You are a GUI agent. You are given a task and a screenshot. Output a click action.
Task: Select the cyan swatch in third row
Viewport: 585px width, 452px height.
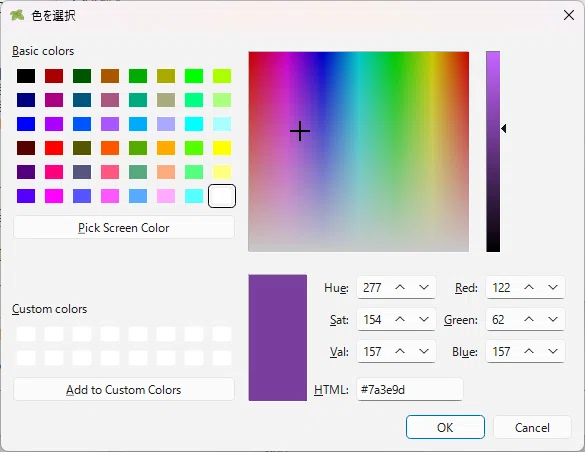(194, 124)
